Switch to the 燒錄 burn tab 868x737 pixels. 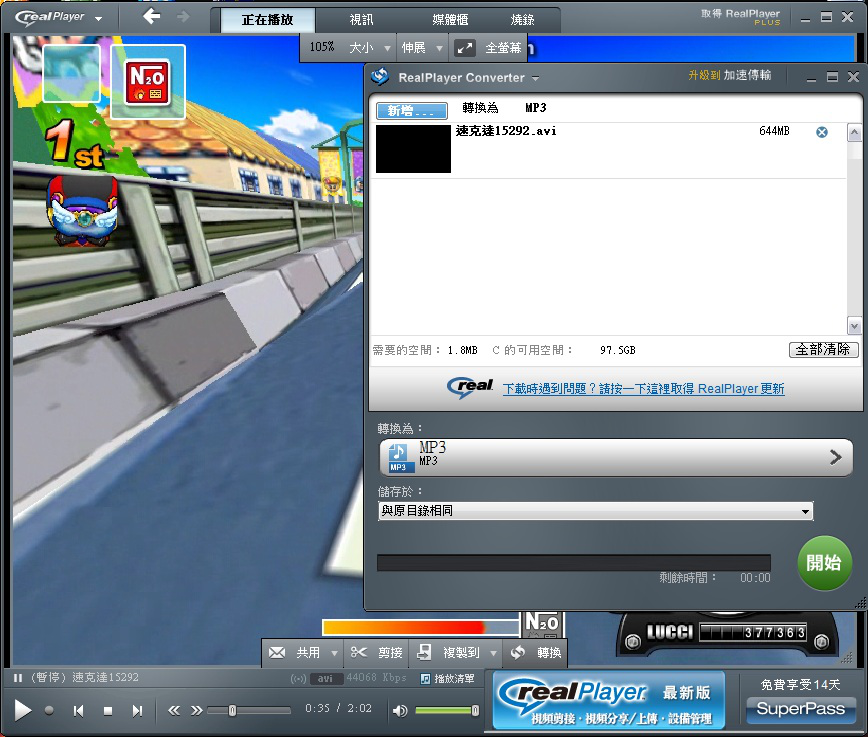pyautogui.click(x=522, y=20)
